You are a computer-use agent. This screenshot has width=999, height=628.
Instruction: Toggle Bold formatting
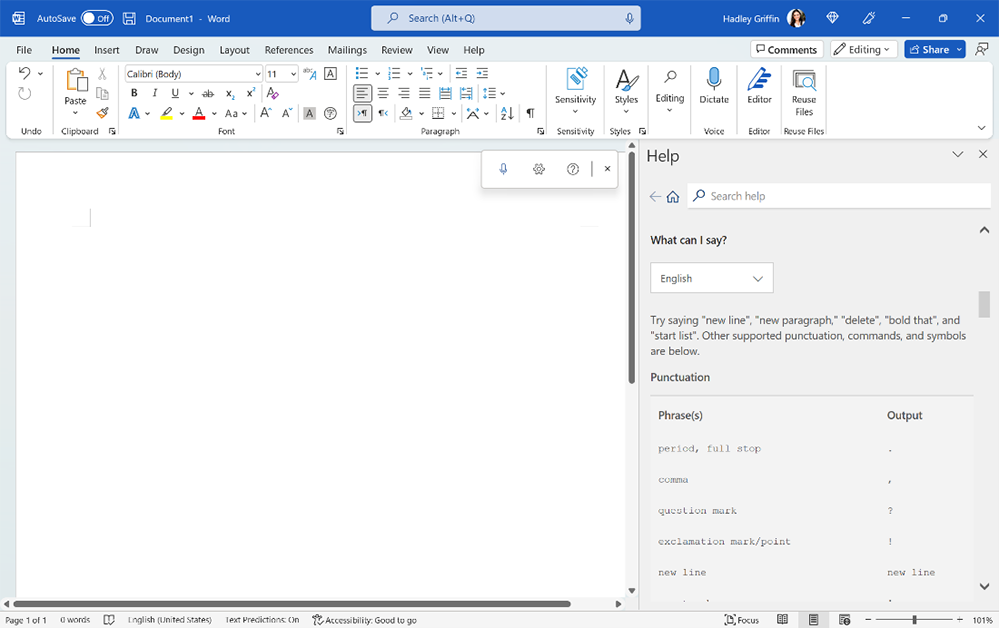[x=134, y=93]
